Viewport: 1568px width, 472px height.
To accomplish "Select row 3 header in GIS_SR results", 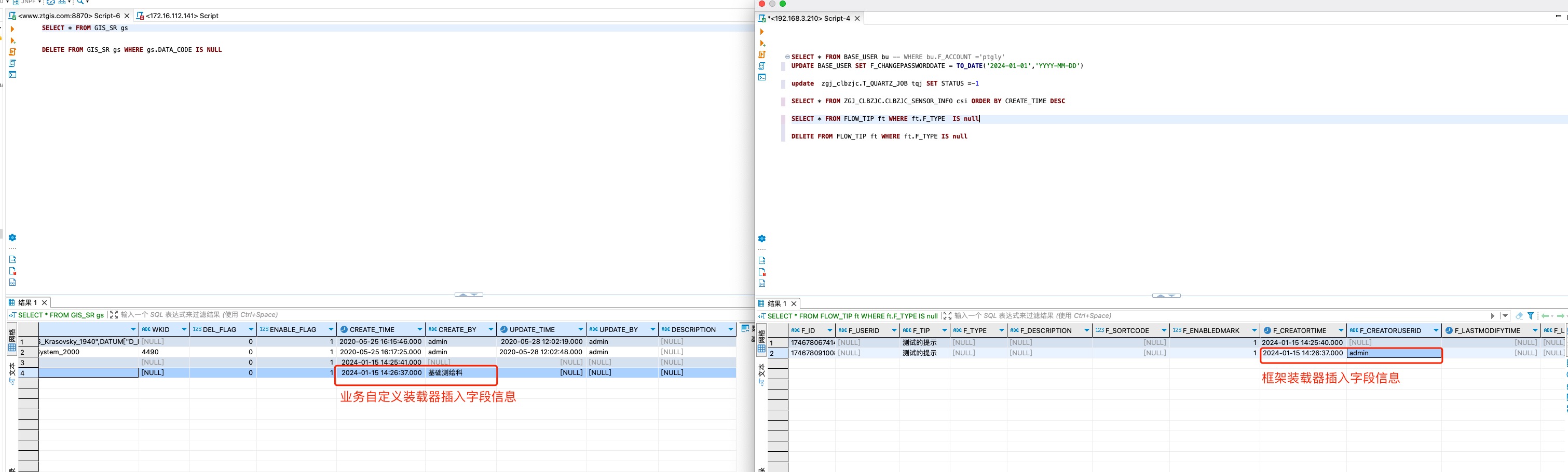I will coord(28,363).
